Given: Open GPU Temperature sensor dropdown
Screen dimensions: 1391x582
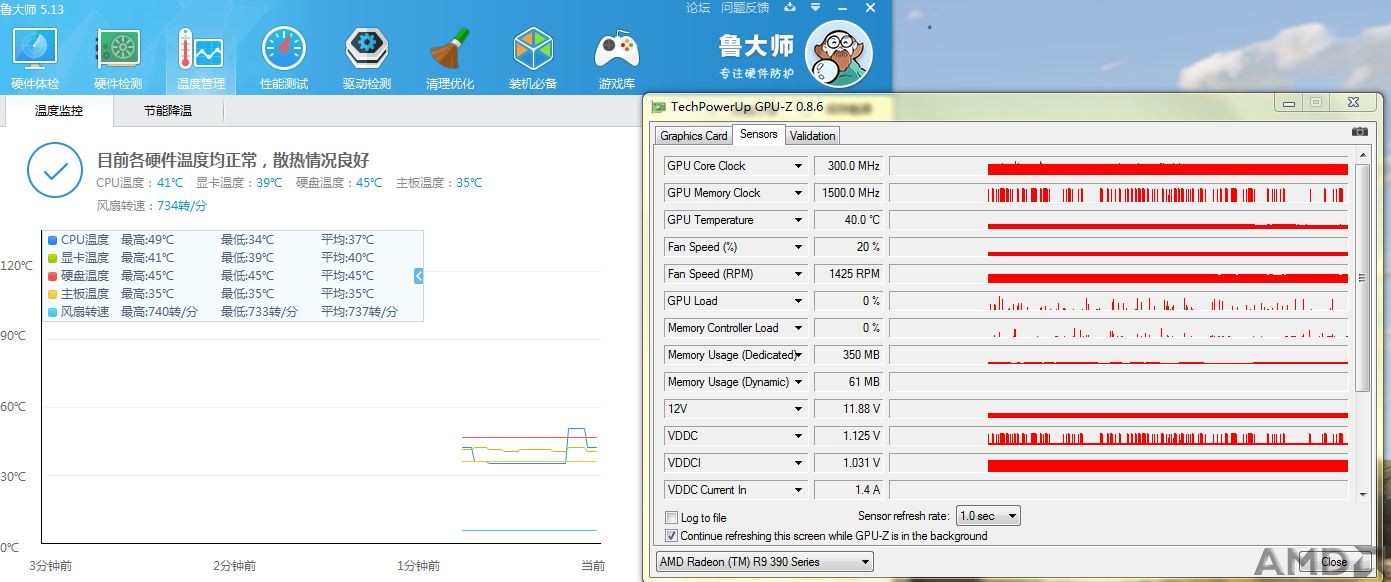Looking at the screenshot, I should (x=798, y=220).
